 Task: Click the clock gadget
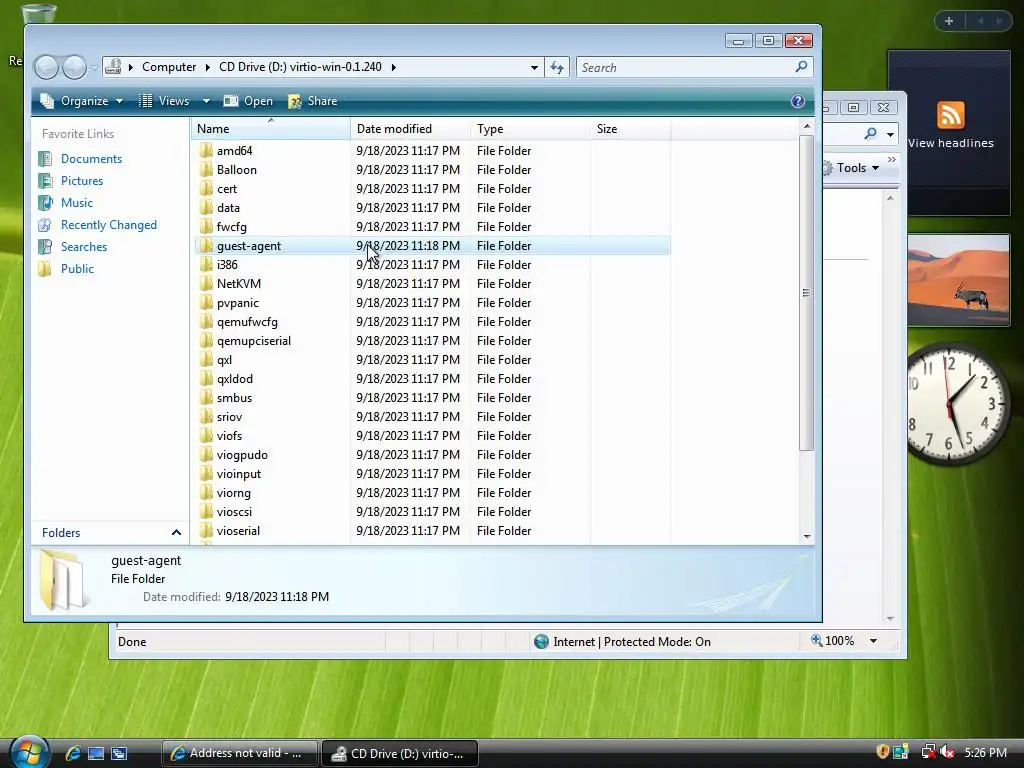click(956, 404)
